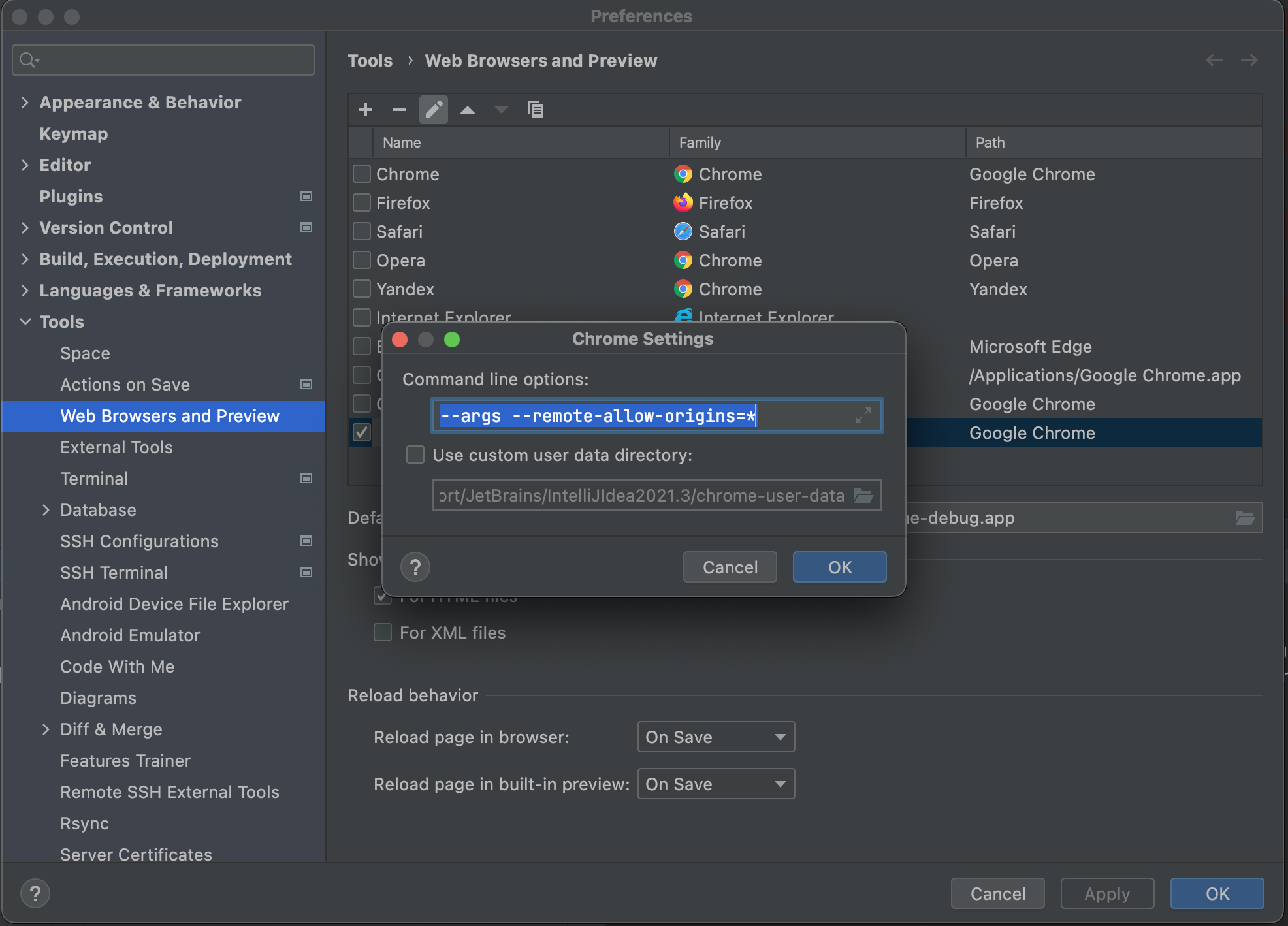The height and width of the screenshot is (926, 1288).
Task: Open help for the Preferences window
Action: [35, 893]
